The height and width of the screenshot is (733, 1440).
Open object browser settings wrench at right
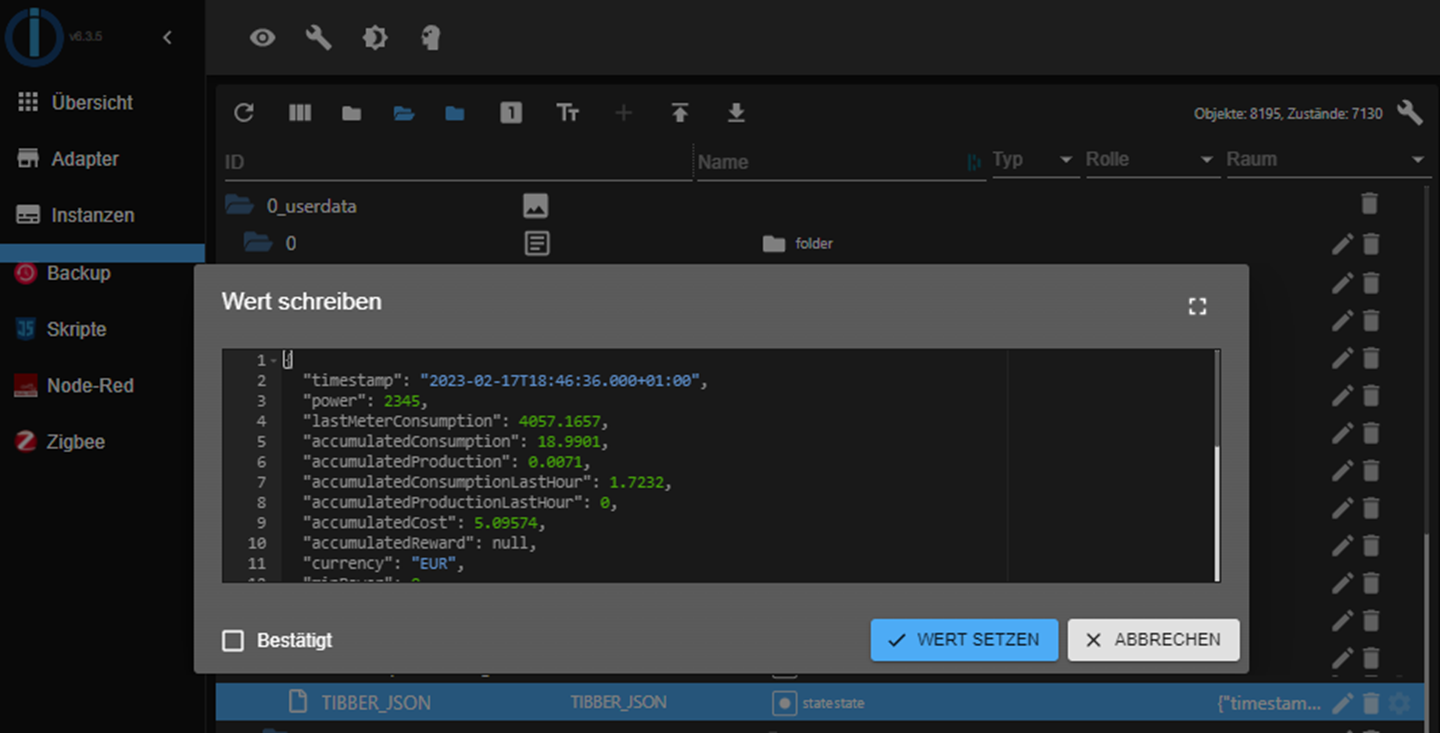[x=1410, y=112]
